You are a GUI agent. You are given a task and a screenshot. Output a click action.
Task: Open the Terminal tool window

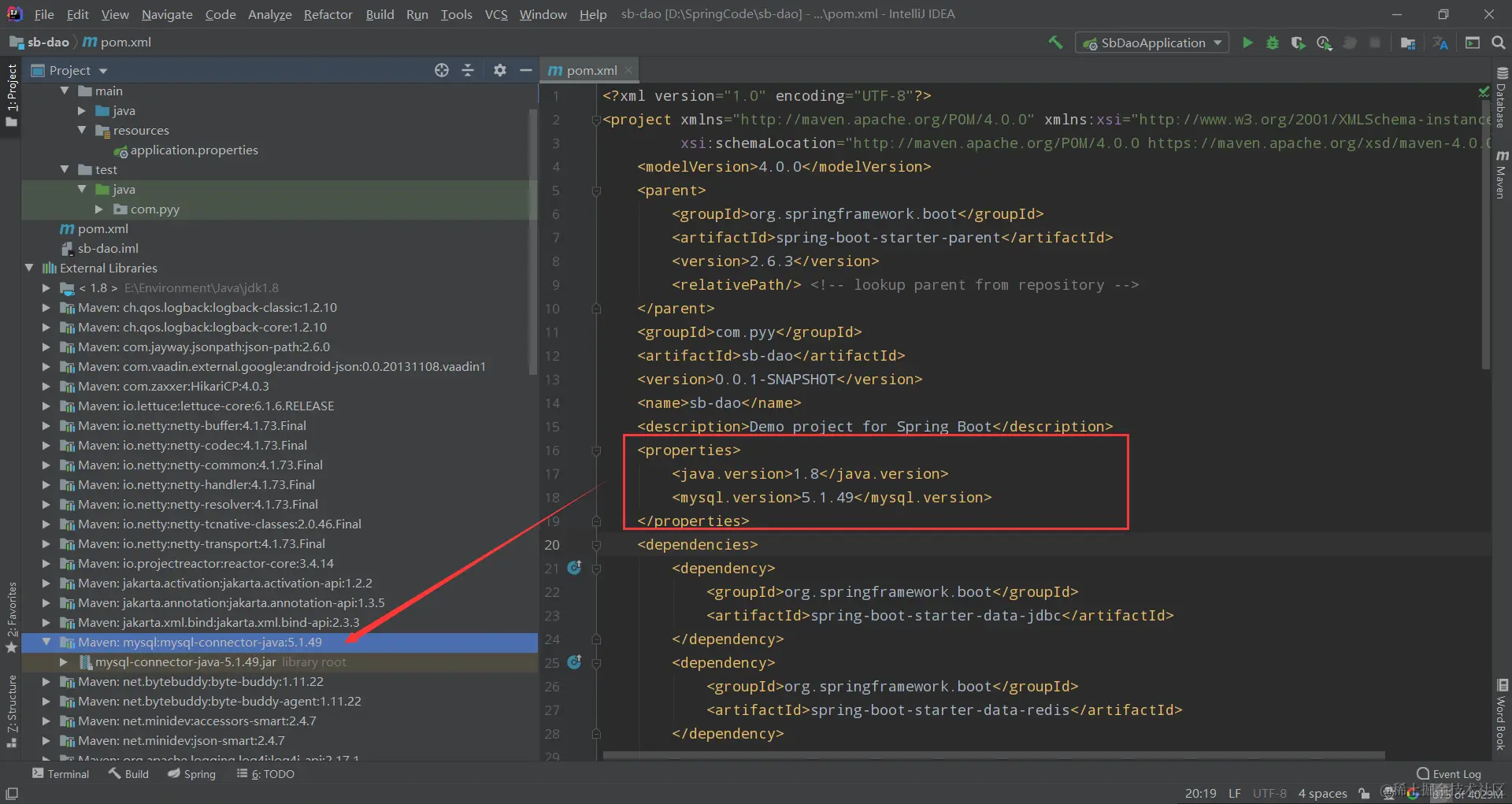pos(61,774)
